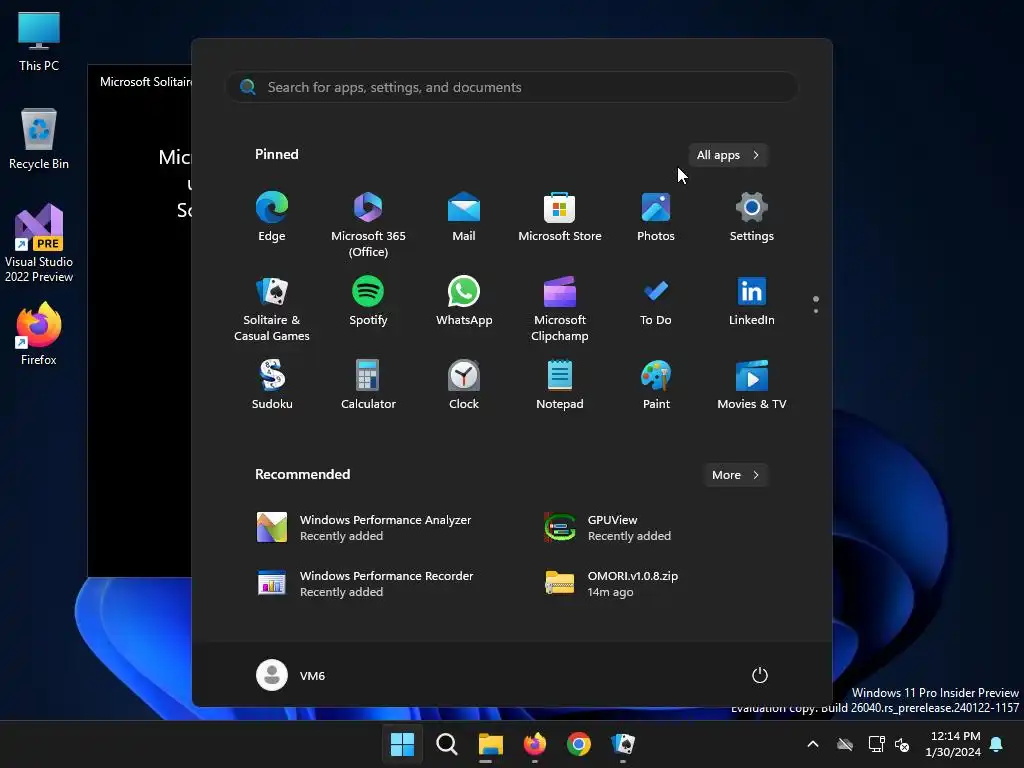The width and height of the screenshot is (1024, 768).
Task: Open the LinkedIn pinned app
Action: 752,301
